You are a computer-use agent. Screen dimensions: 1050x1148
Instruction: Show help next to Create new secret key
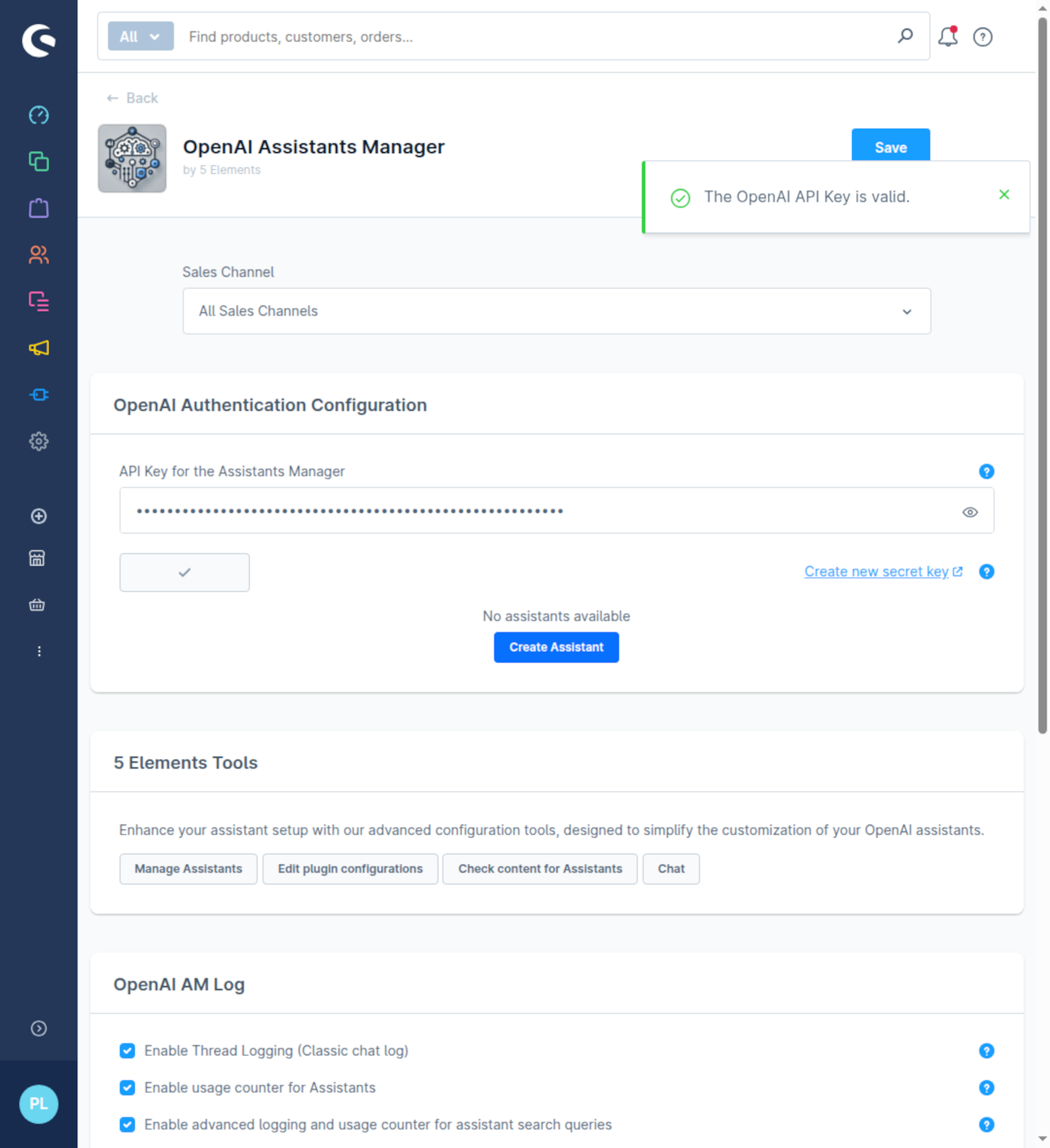987,572
